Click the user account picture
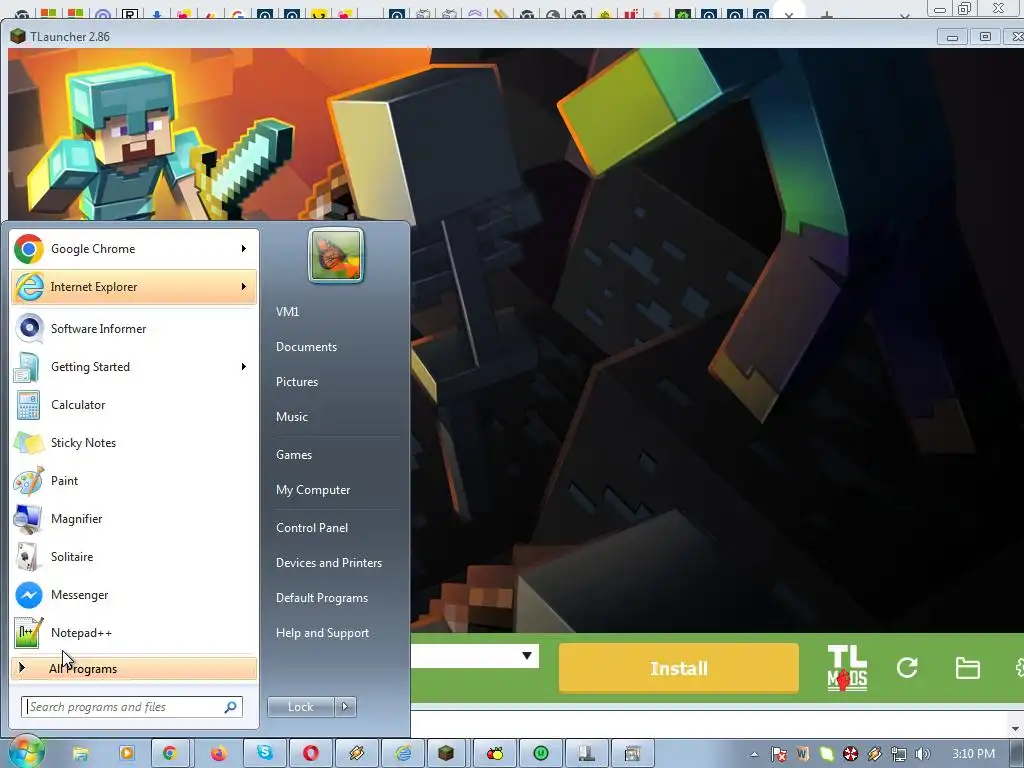This screenshot has width=1024, height=768. coord(336,255)
